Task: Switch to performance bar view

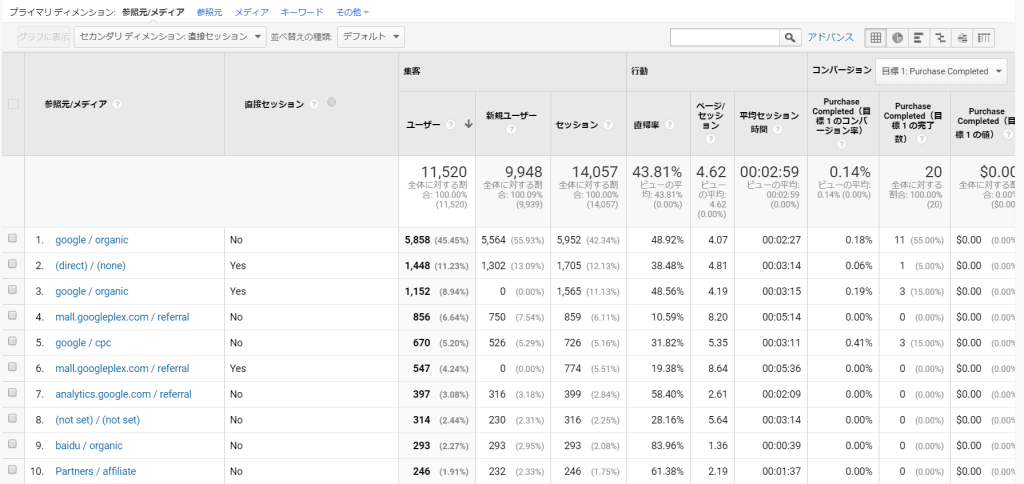Action: click(x=918, y=38)
